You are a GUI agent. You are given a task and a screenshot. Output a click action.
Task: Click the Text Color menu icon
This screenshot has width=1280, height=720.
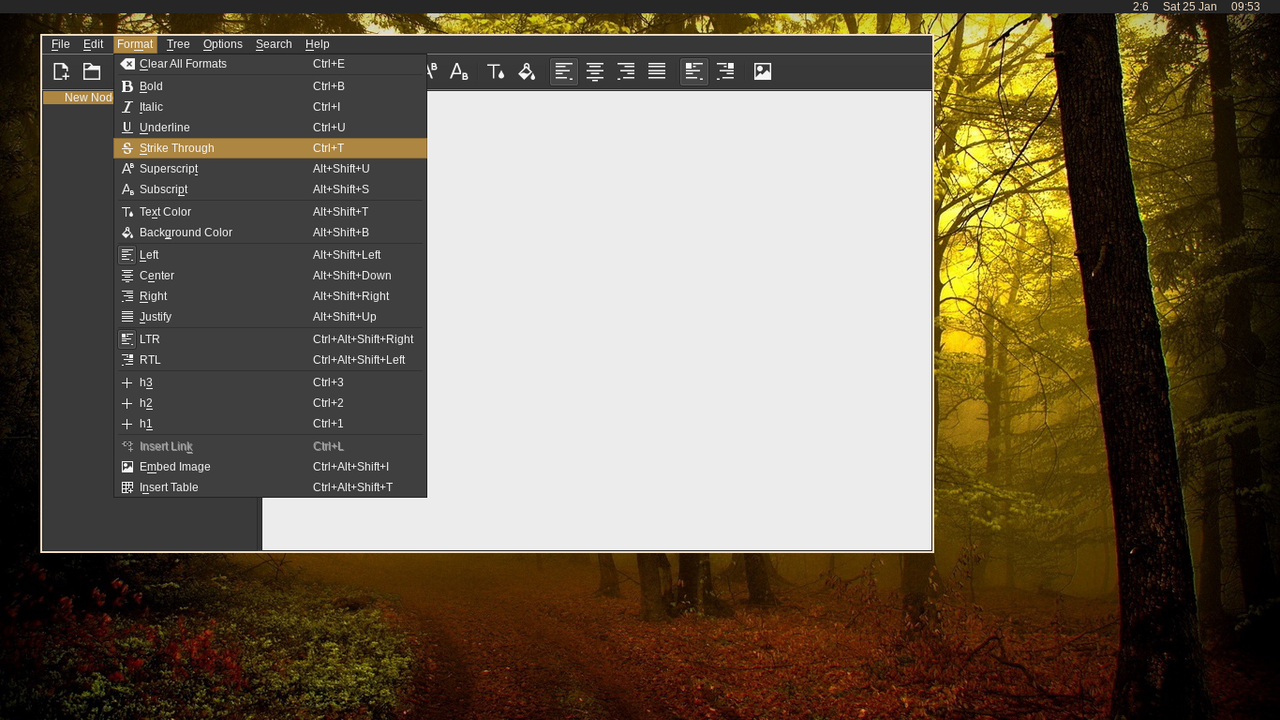127,212
